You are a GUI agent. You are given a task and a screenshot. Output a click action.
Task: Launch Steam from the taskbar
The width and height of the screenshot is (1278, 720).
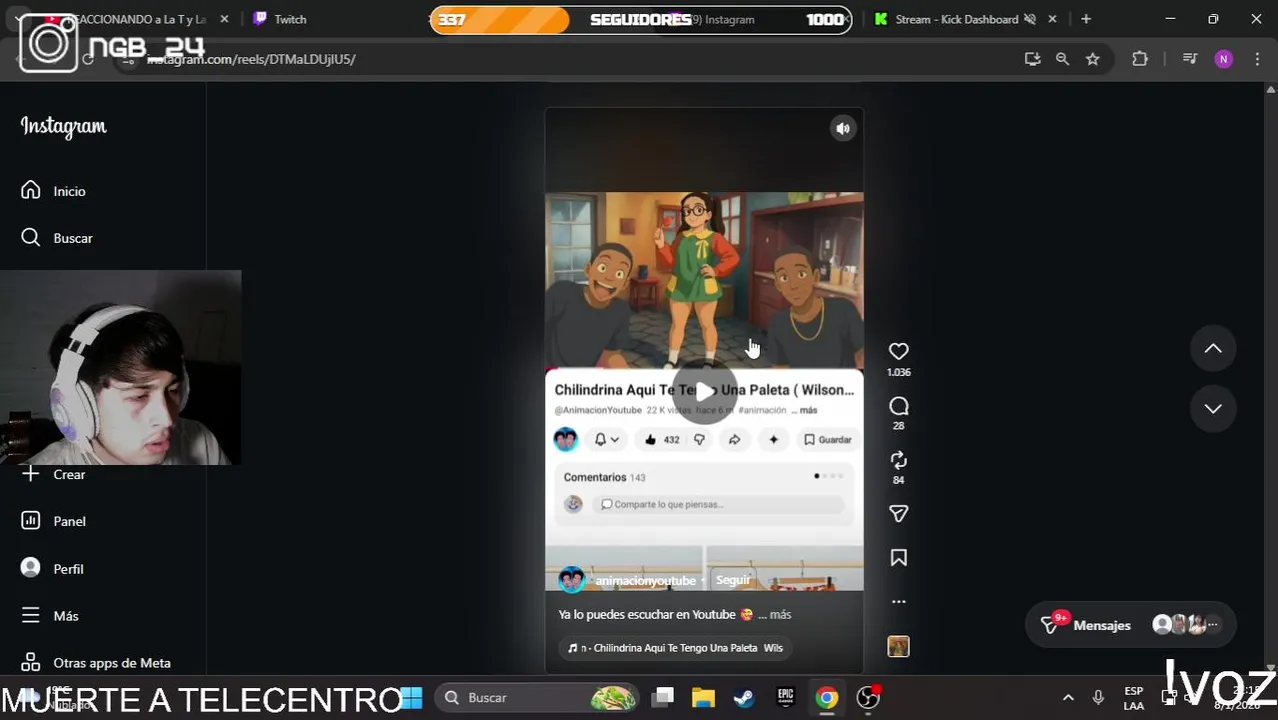pos(744,697)
